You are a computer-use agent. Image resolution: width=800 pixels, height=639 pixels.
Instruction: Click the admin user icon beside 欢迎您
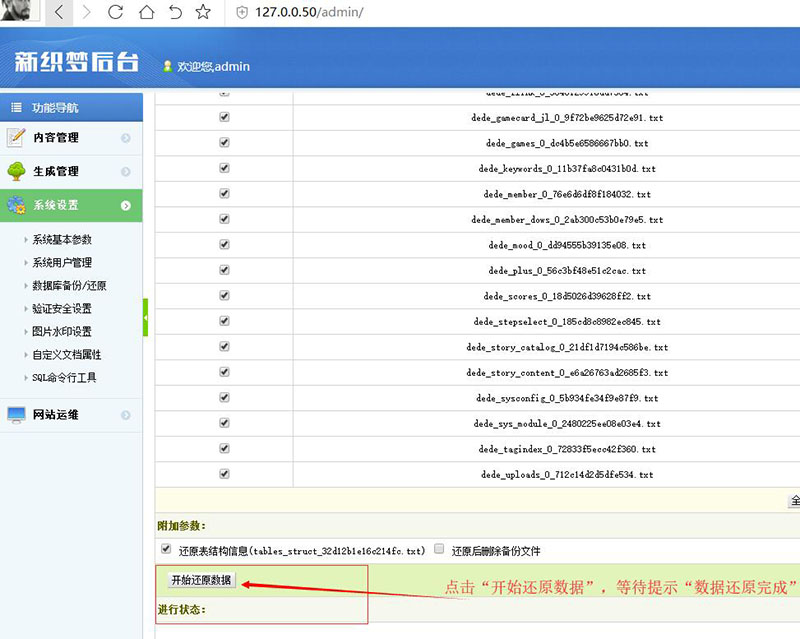tap(166, 65)
